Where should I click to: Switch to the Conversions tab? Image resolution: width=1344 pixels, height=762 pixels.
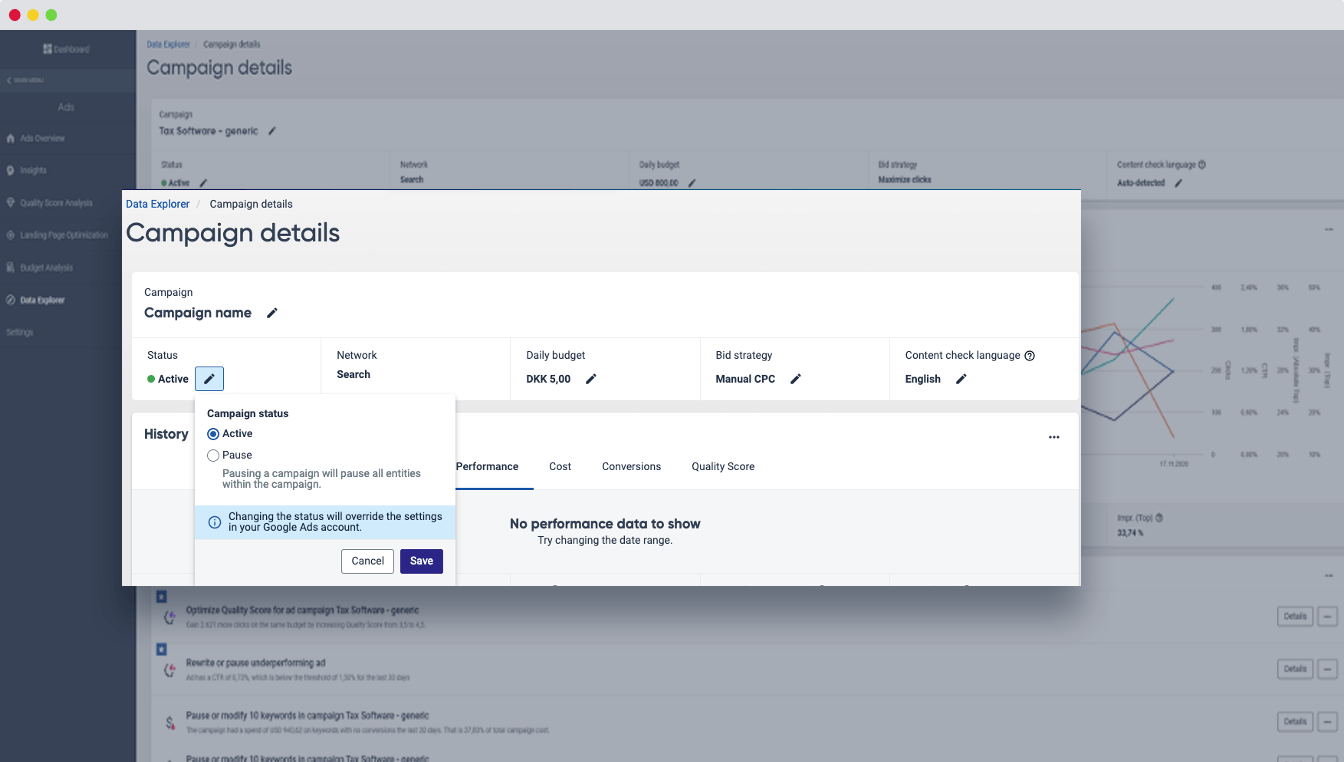[x=631, y=467]
